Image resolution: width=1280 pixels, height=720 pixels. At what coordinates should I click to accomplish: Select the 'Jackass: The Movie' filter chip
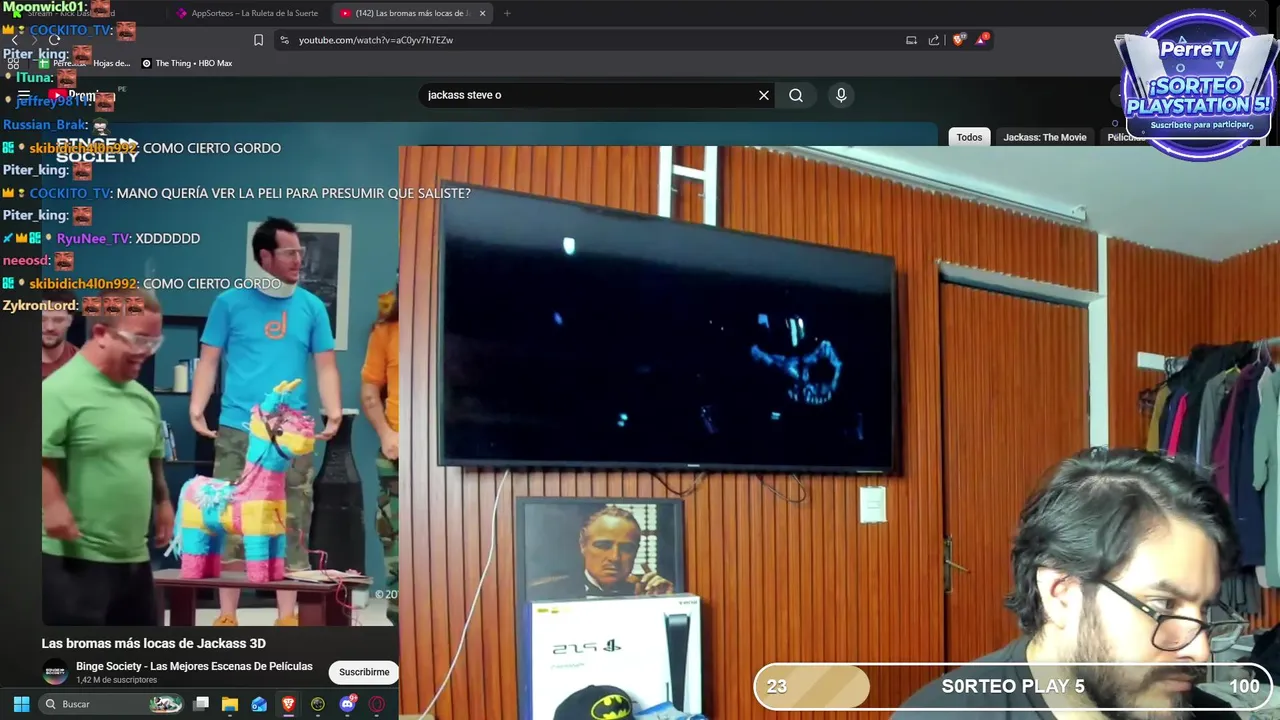(x=1044, y=137)
